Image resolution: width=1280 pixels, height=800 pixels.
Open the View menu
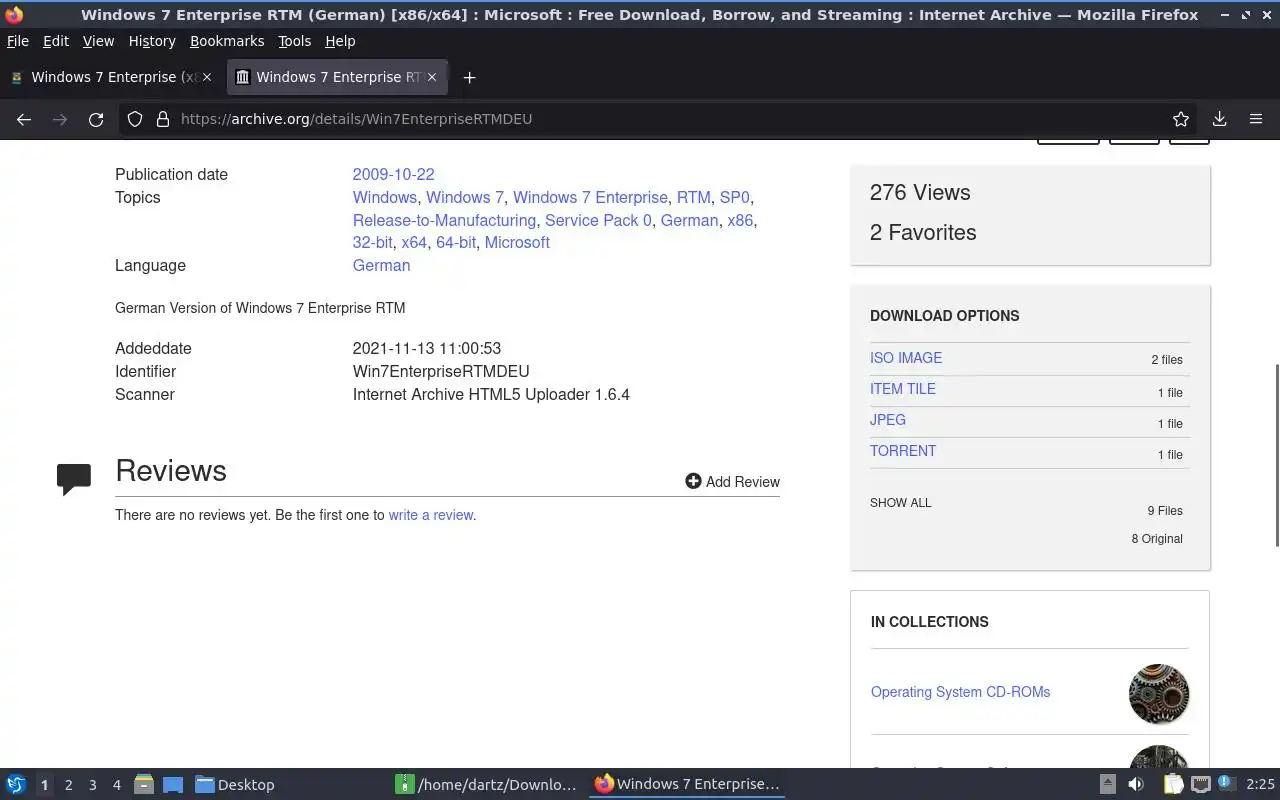(98, 41)
